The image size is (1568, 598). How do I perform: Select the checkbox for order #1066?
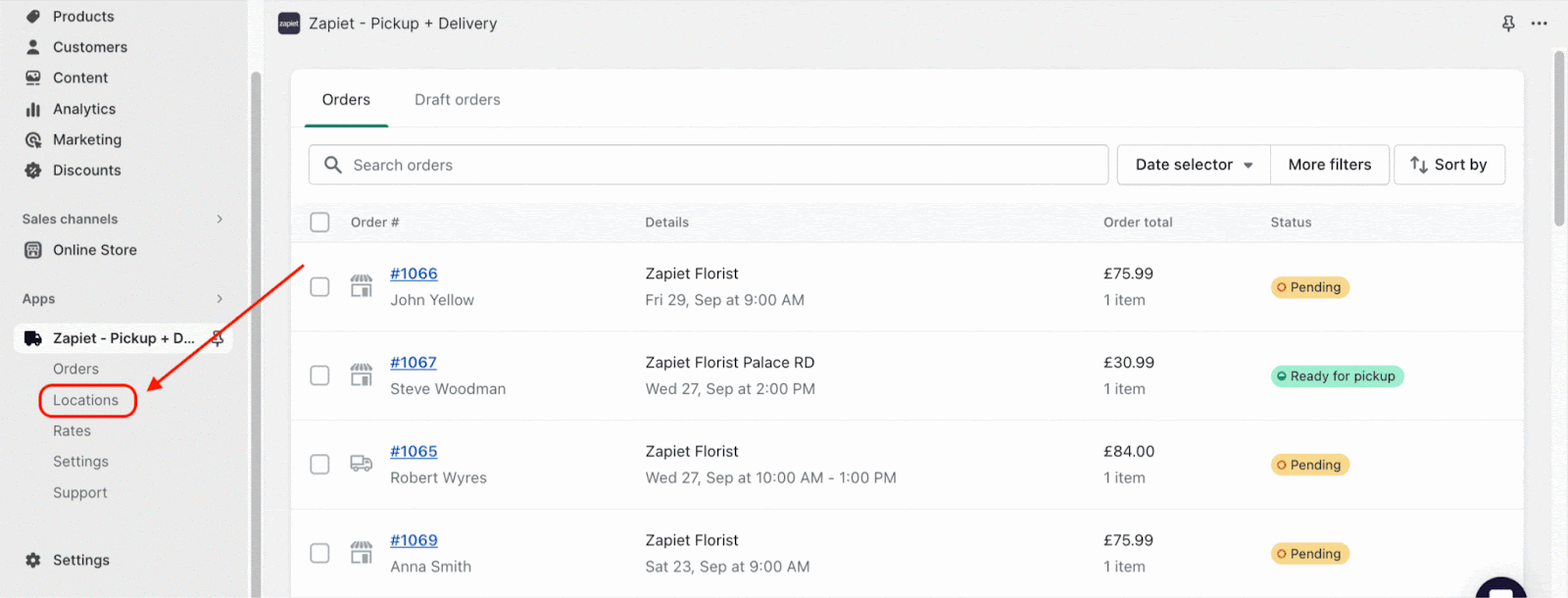pos(319,287)
